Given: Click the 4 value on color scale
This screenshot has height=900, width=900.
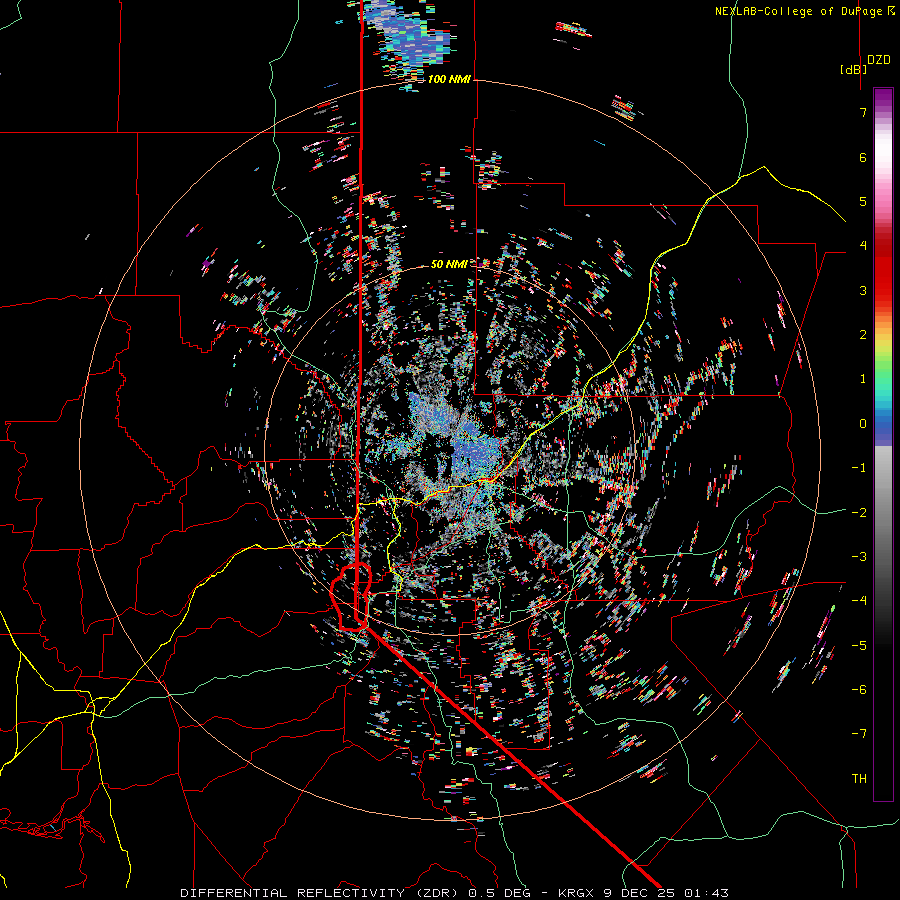Looking at the screenshot, I should [863, 246].
